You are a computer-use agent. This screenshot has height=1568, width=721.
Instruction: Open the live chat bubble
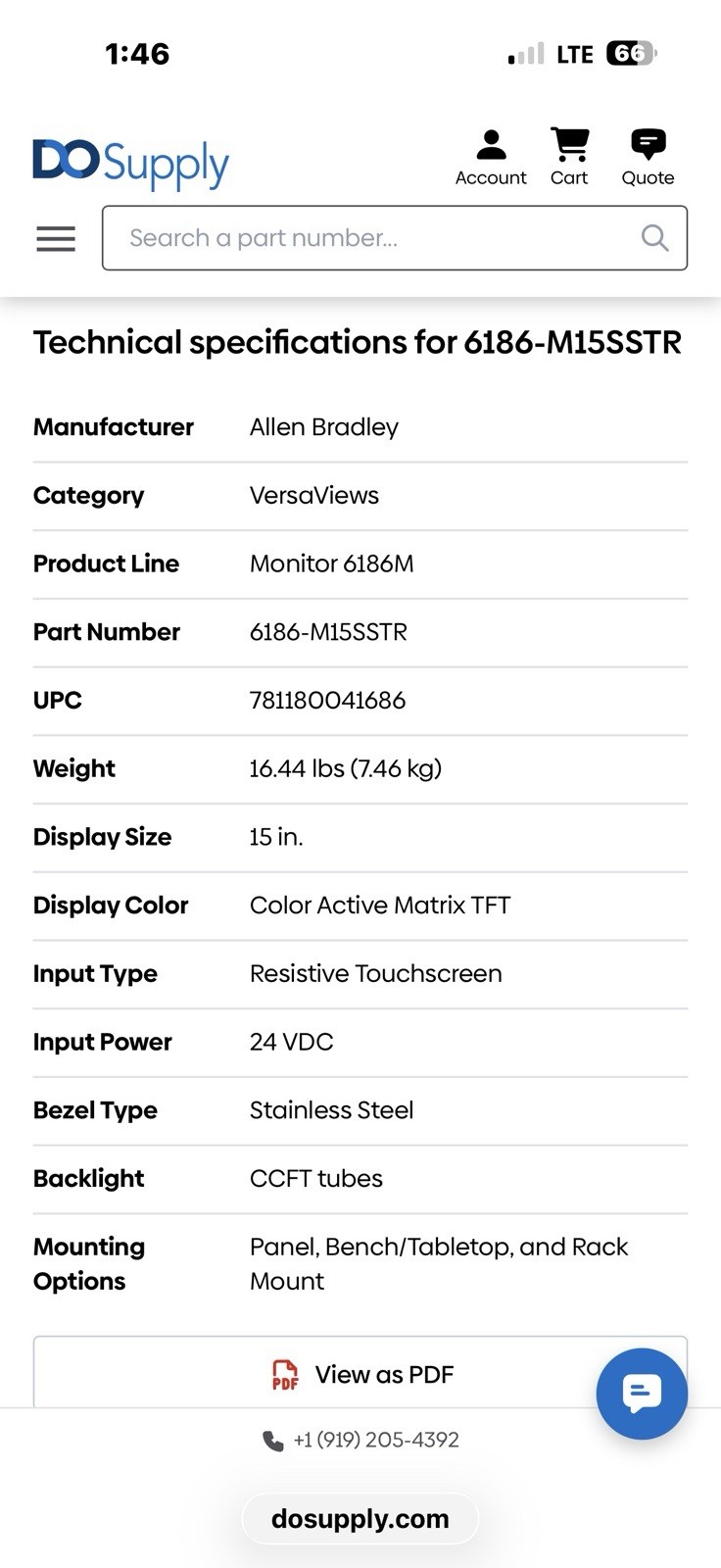(642, 1394)
